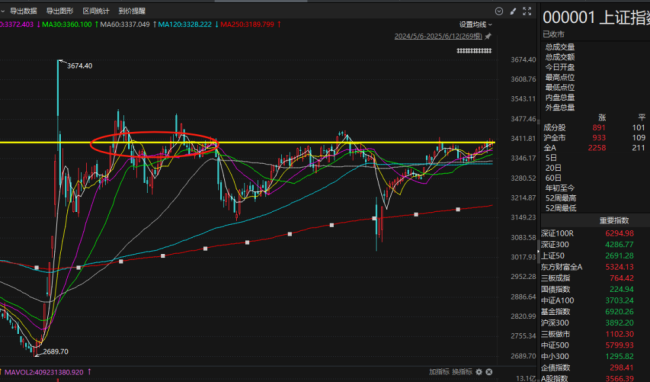Click the circled down-arrow icon above chart
Viewport: 650px width, 382px height.
[499, 11]
